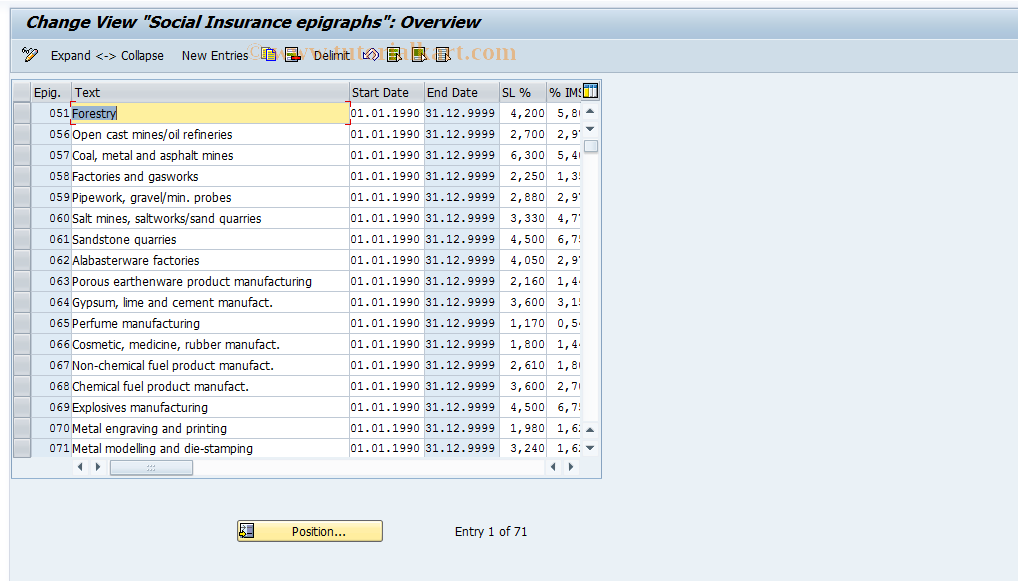1018x581 pixels.
Task: Click the 'Salt mines, saltworks/sand quarries' field
Action: click(x=210, y=218)
